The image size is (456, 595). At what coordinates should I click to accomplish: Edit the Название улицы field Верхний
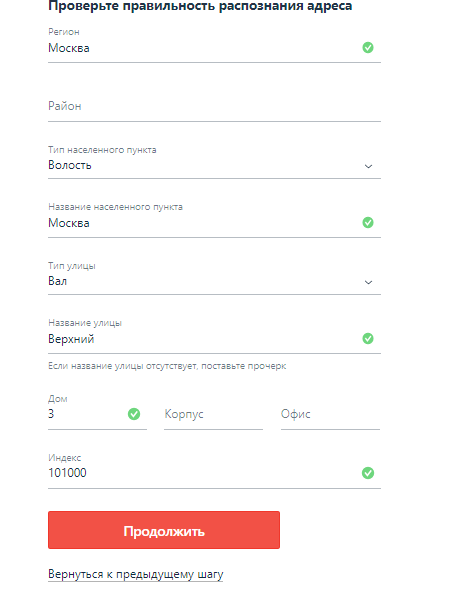coord(214,335)
